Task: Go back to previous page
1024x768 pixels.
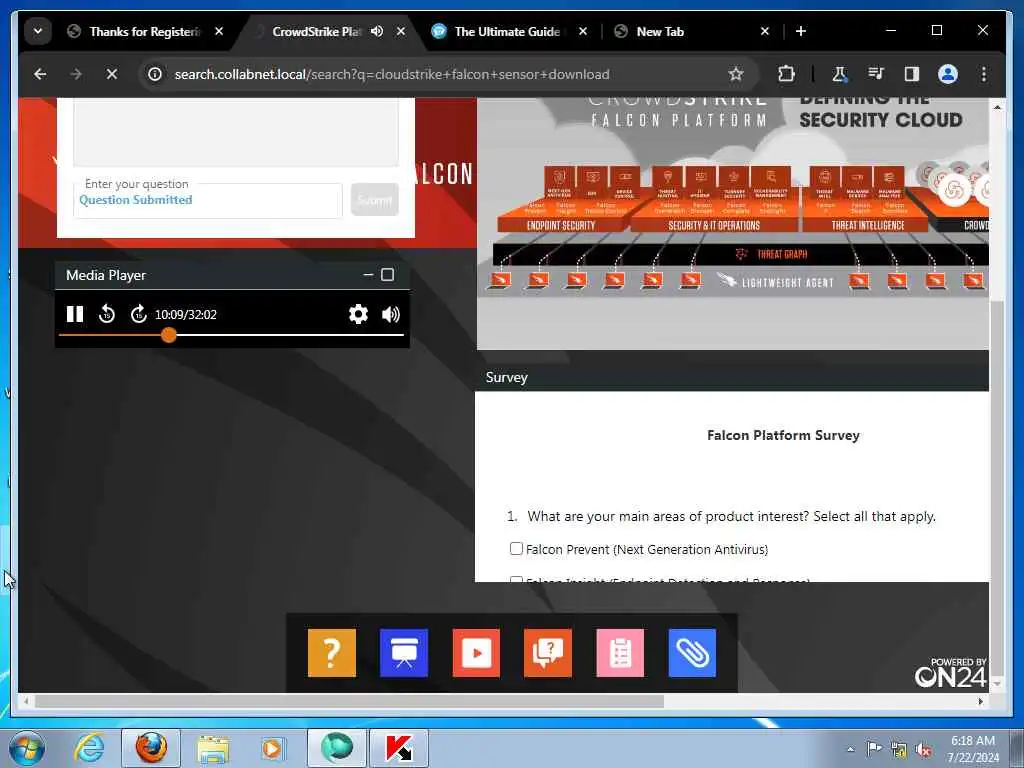Action: [x=40, y=74]
